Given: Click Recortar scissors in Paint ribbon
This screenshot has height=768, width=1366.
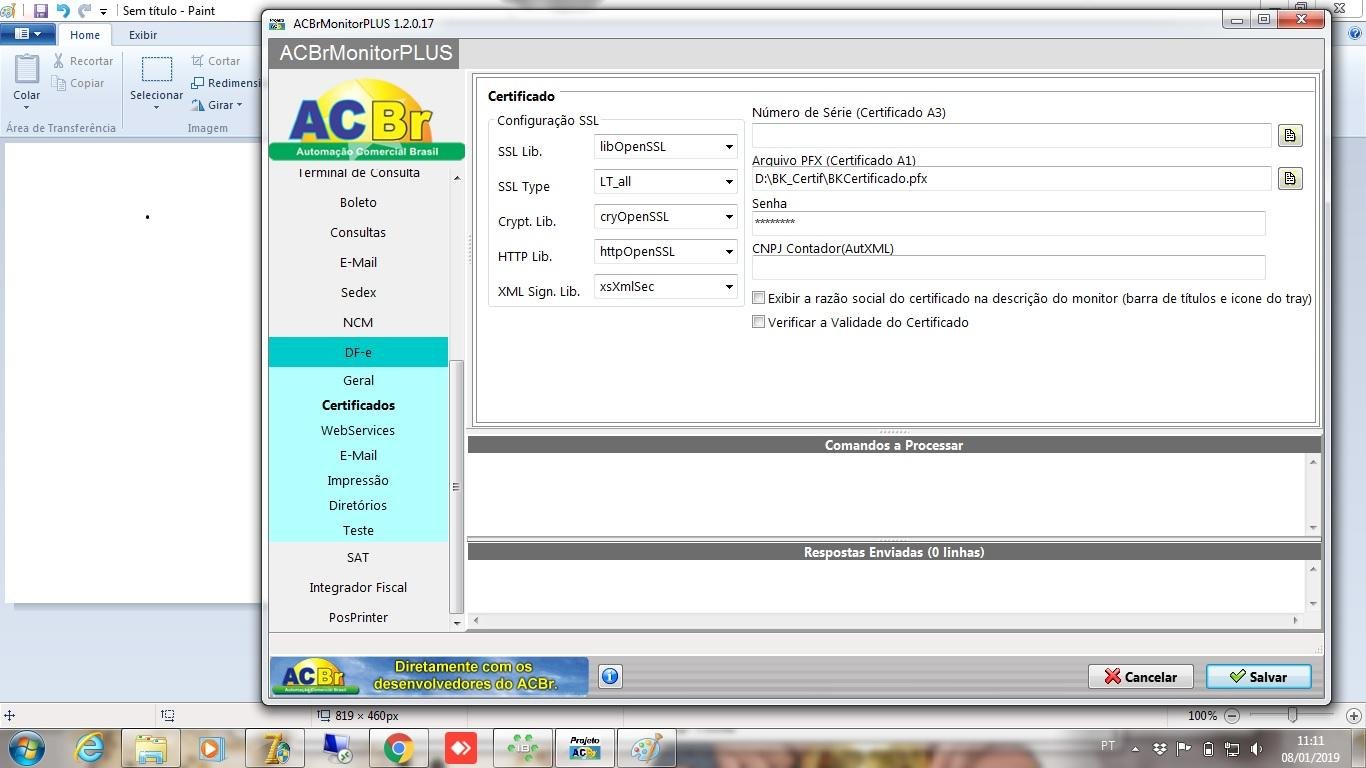Looking at the screenshot, I should [83, 61].
